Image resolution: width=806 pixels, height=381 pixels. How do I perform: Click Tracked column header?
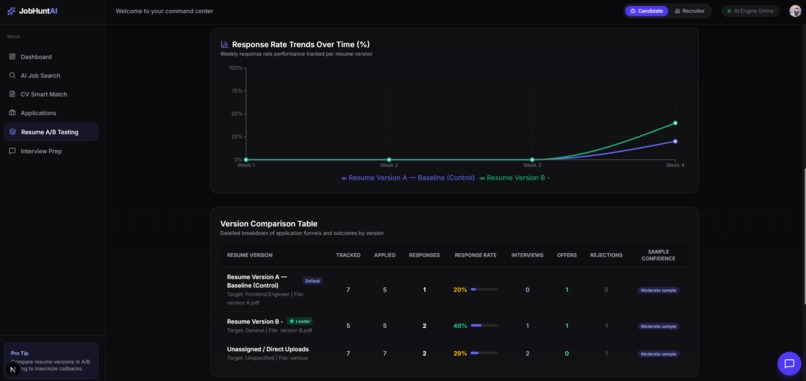(348, 255)
